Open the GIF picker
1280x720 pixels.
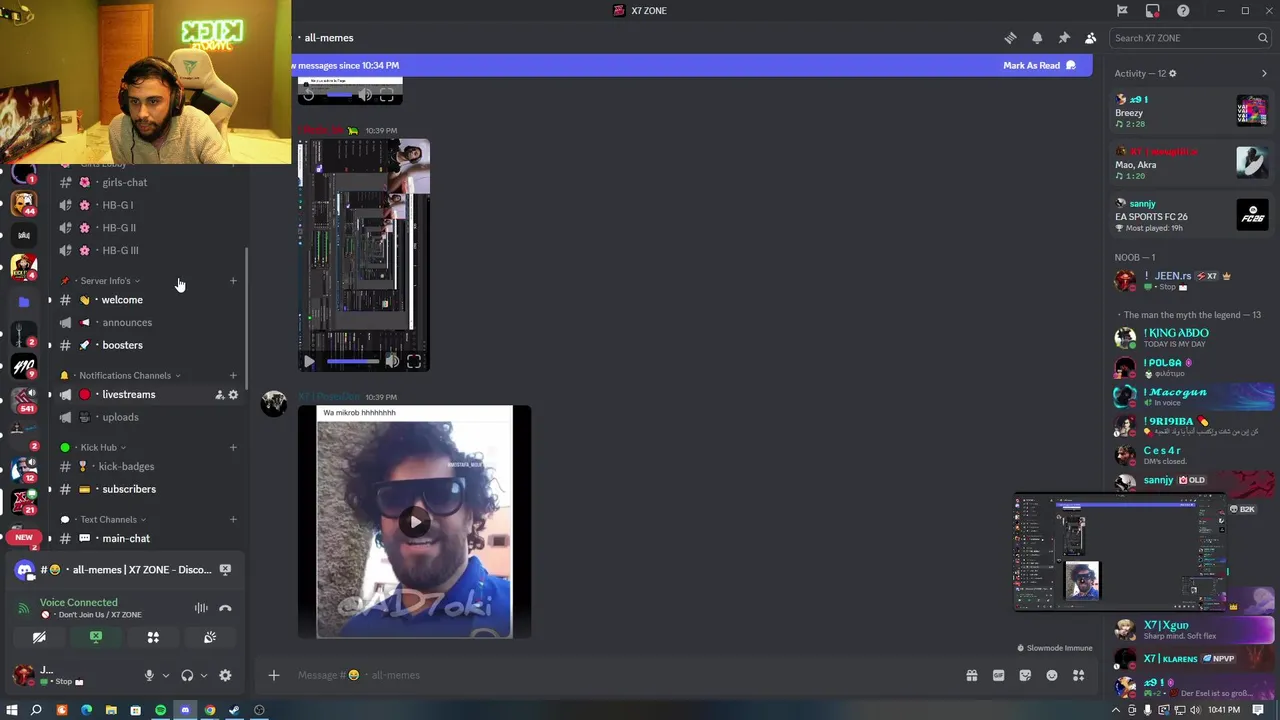[998, 675]
